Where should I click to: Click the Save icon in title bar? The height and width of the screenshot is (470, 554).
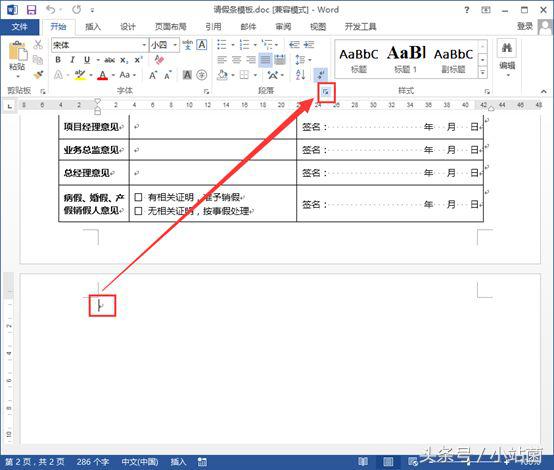click(x=31, y=10)
